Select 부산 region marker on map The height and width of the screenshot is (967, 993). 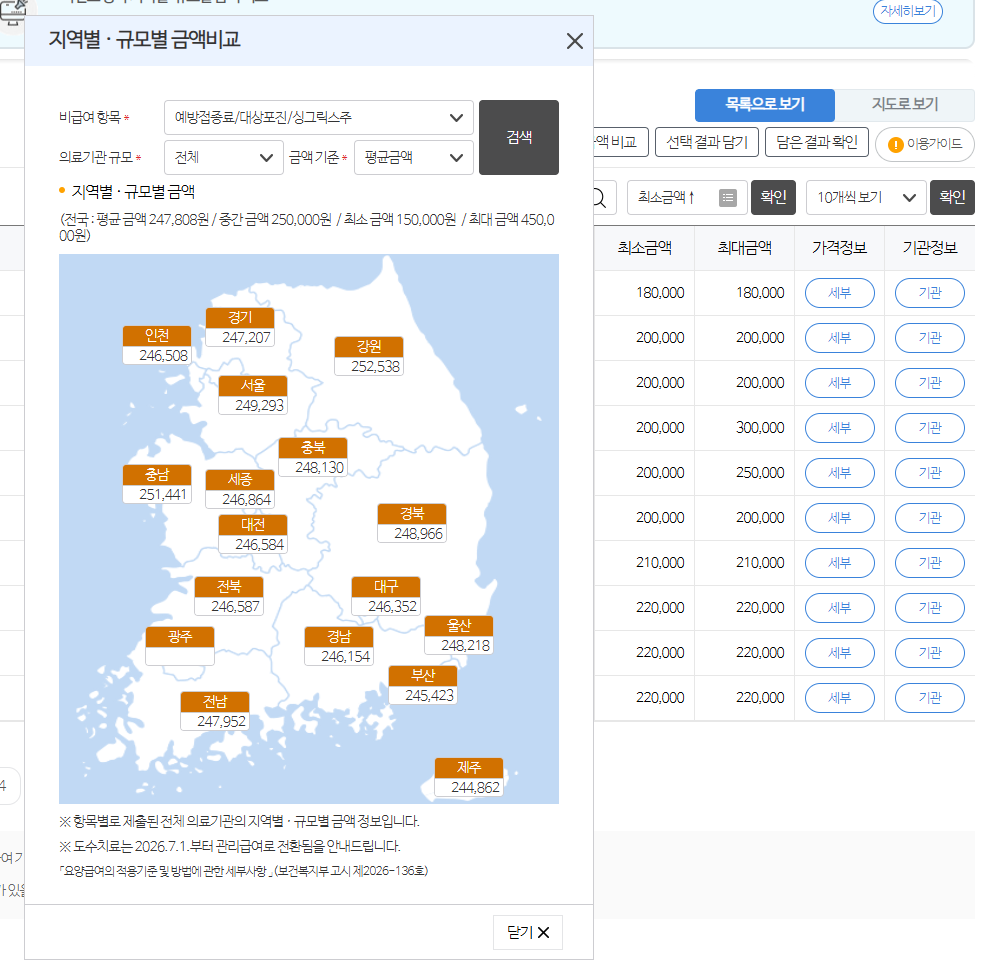(422, 685)
